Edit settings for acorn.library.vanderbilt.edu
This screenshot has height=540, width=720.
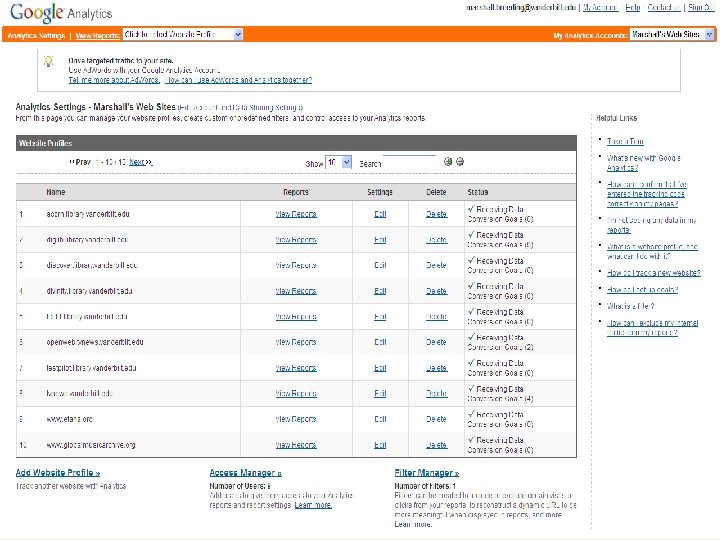coord(380,214)
